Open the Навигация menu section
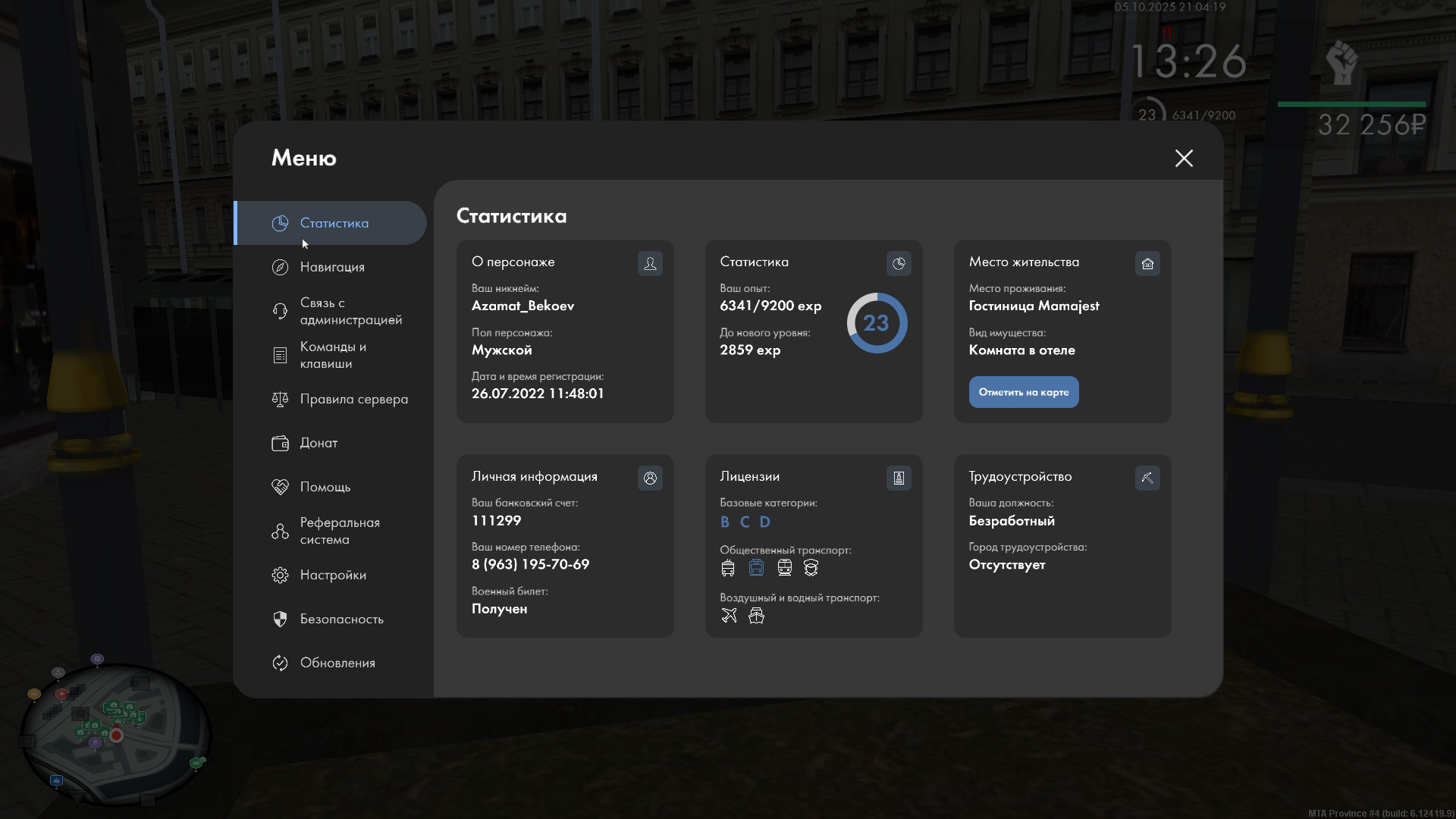 pos(332,267)
